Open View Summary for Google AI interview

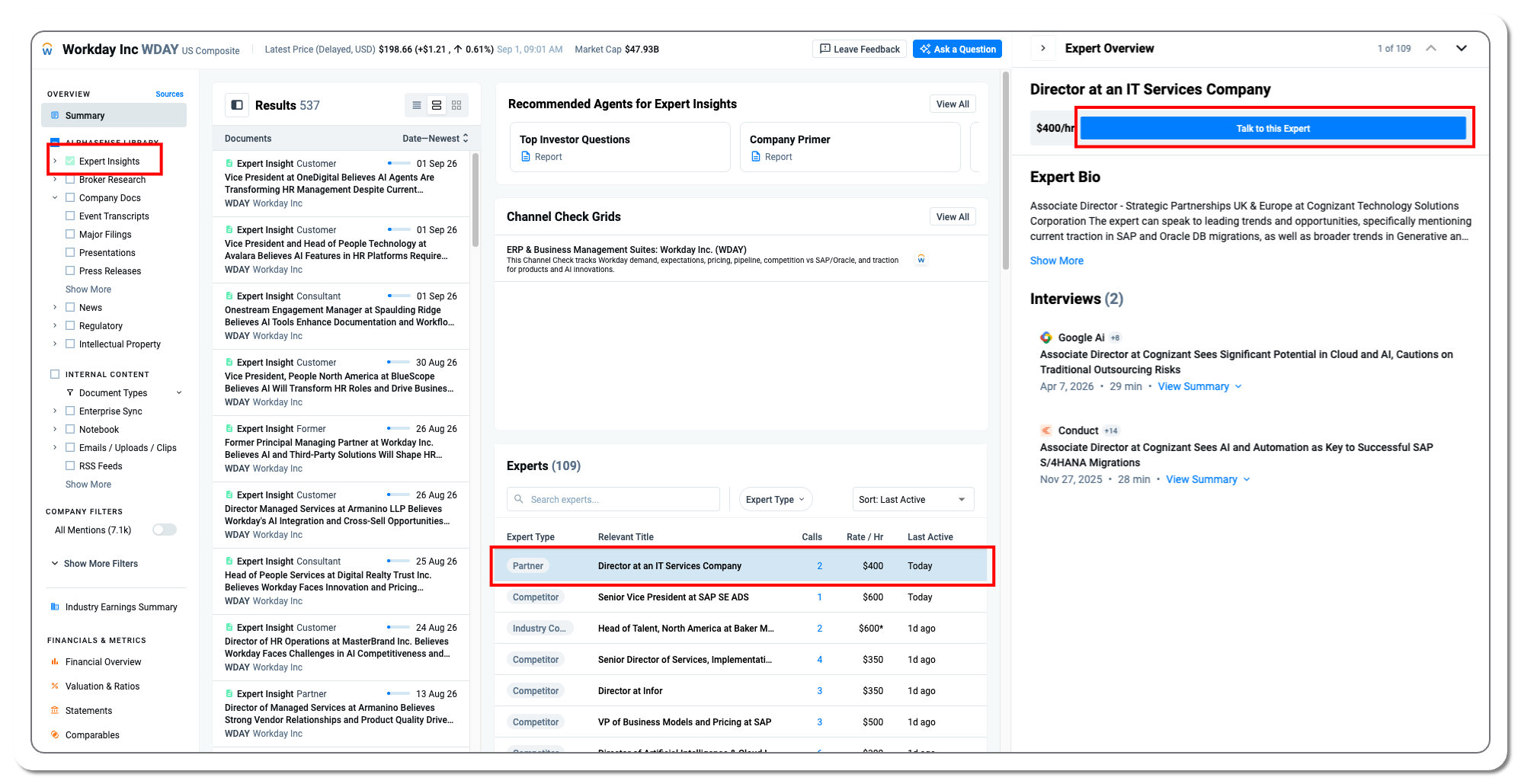1199,387
